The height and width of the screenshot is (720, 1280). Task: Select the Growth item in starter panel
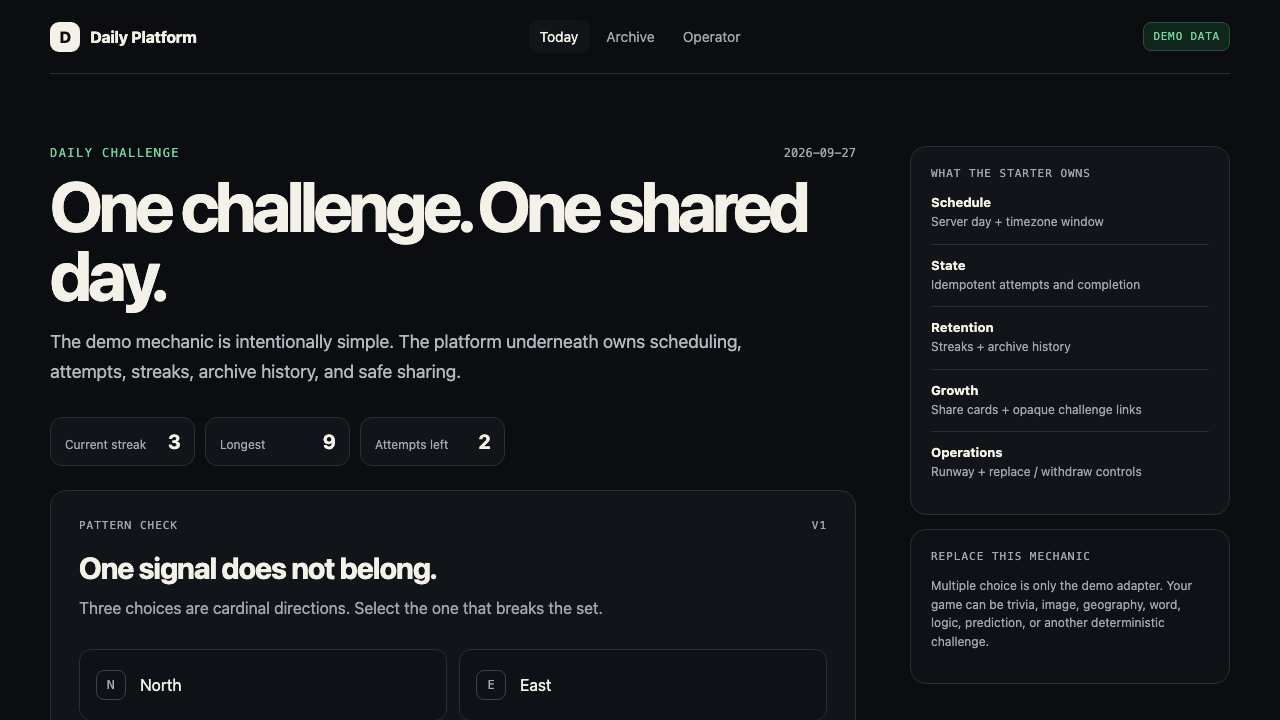(x=1070, y=400)
